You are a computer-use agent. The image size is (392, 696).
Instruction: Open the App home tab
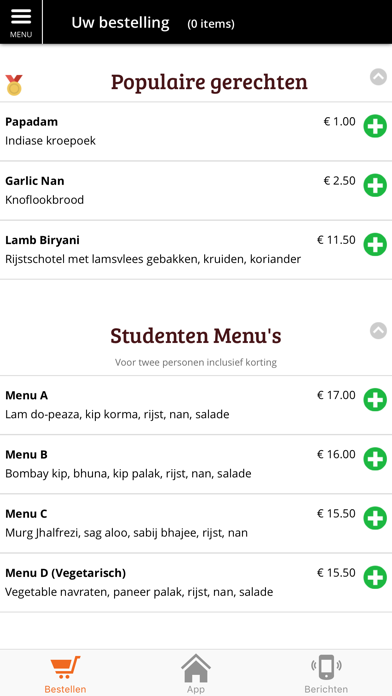[x=196, y=674]
